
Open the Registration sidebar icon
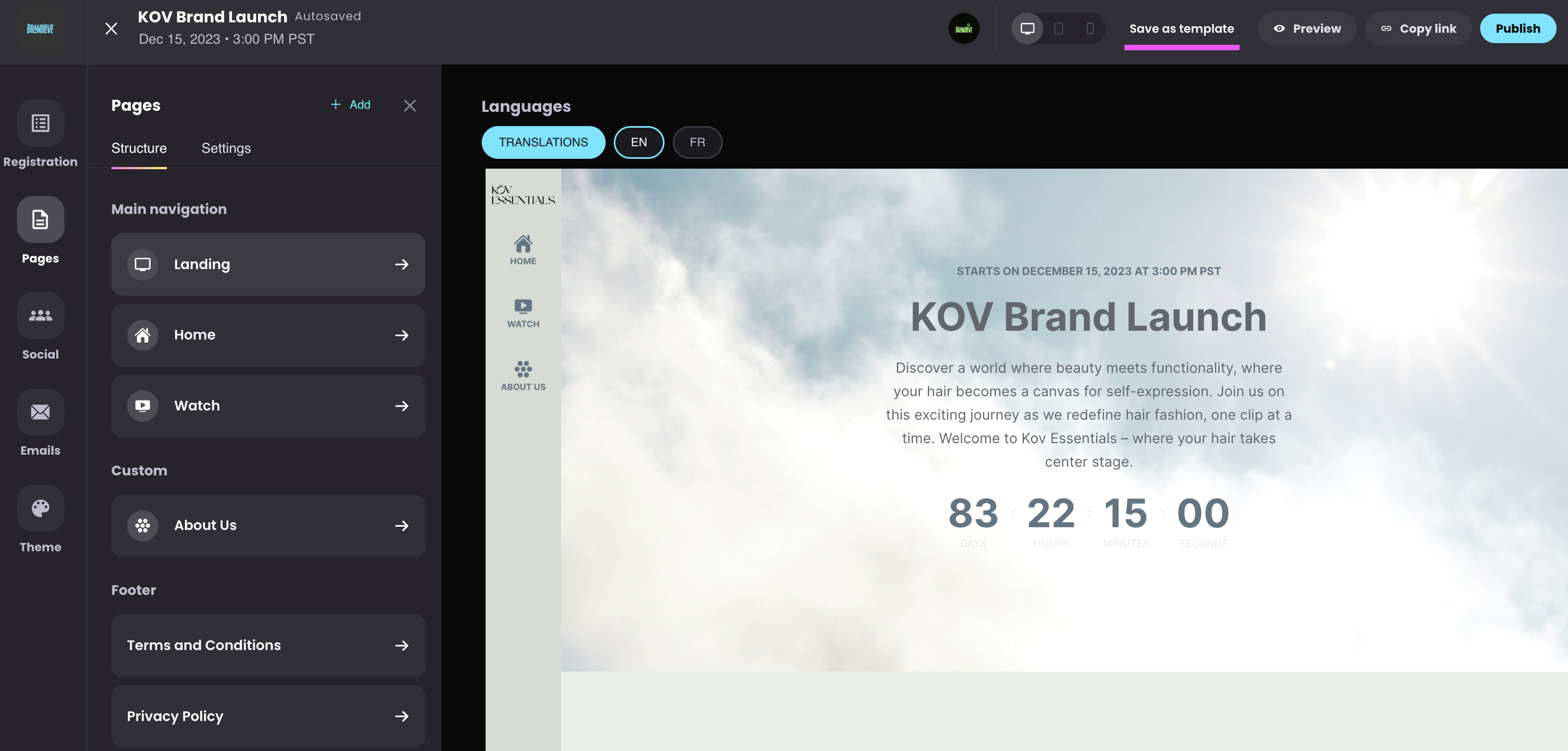40,123
